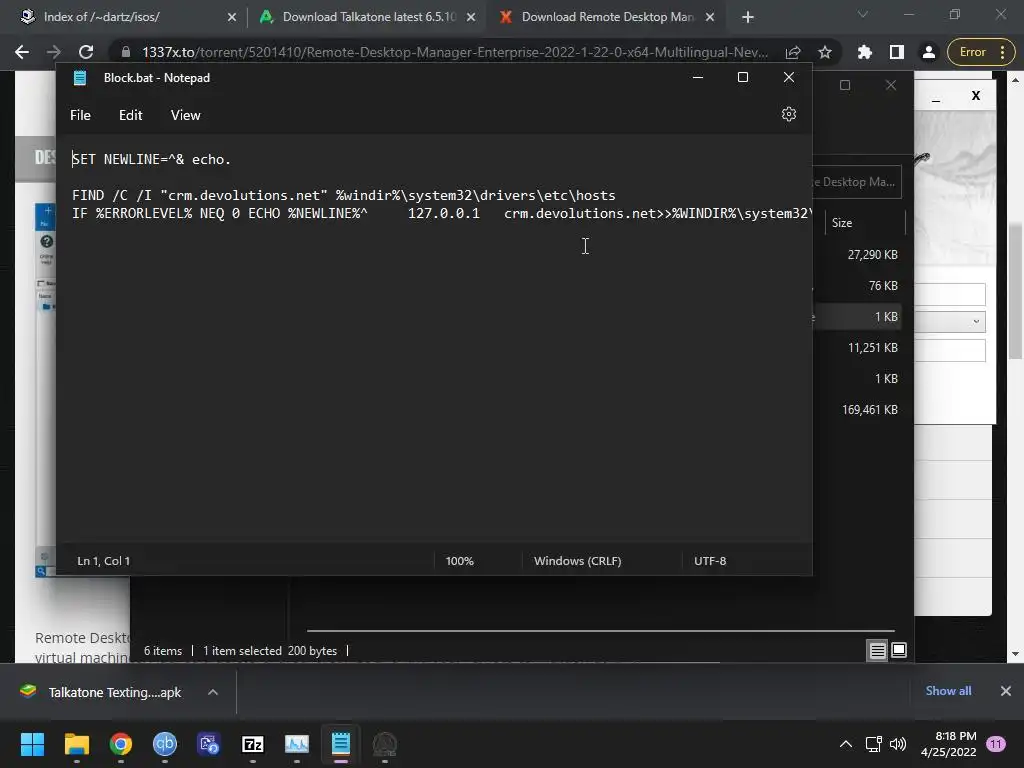
Task: Open volume control from tray
Action: click(898, 744)
